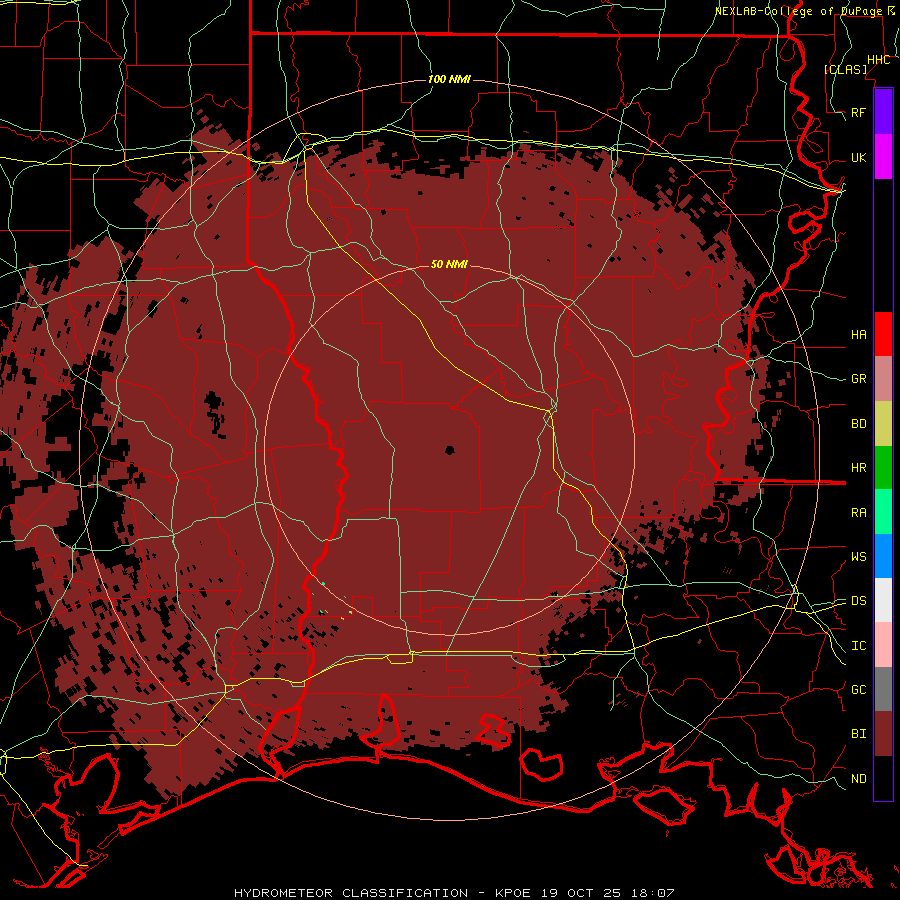Click the RA legend label
The image size is (900, 900).
[858, 513]
